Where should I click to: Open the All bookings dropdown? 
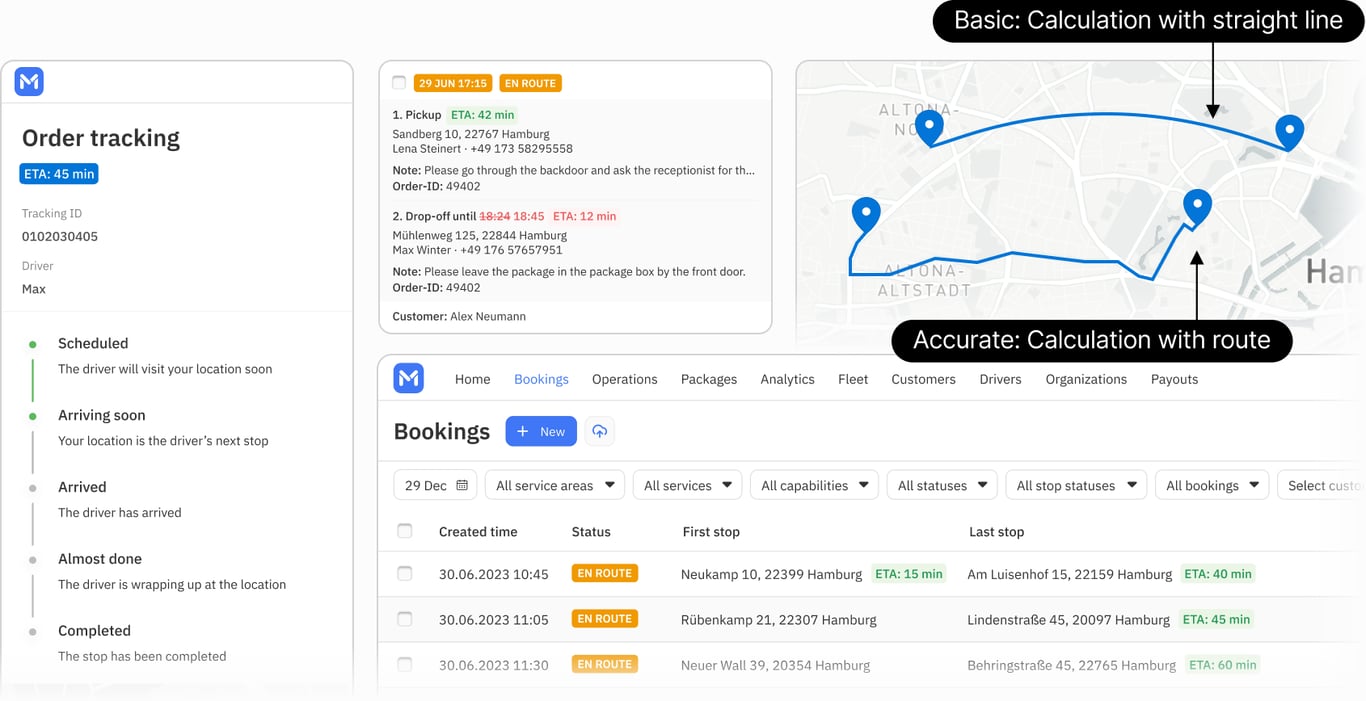tap(1212, 485)
